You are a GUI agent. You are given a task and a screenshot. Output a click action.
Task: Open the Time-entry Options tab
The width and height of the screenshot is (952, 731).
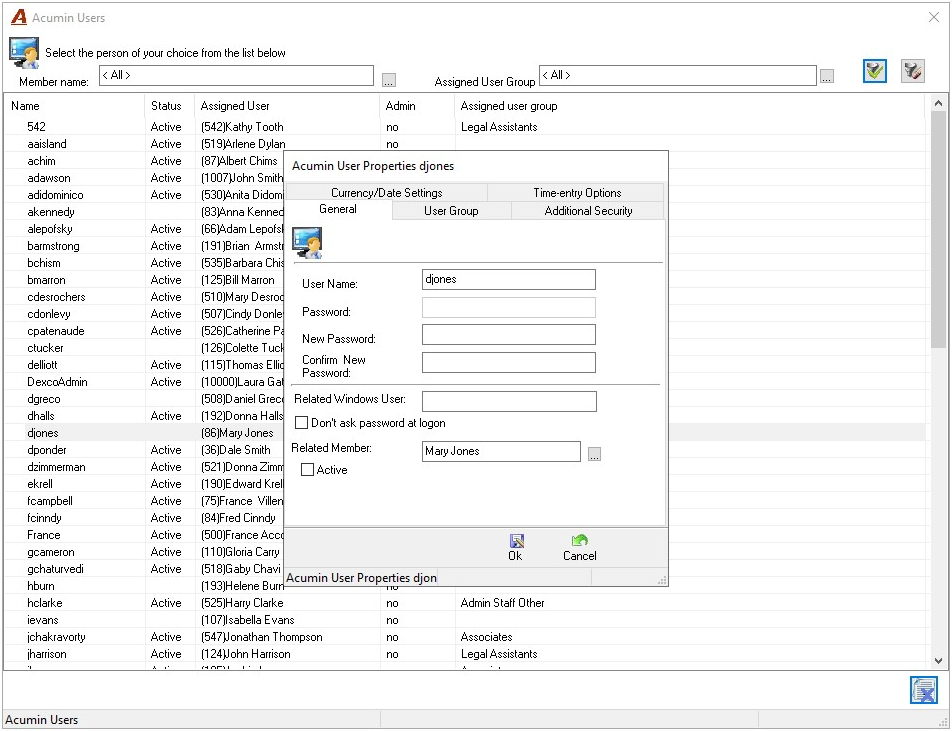click(577, 192)
